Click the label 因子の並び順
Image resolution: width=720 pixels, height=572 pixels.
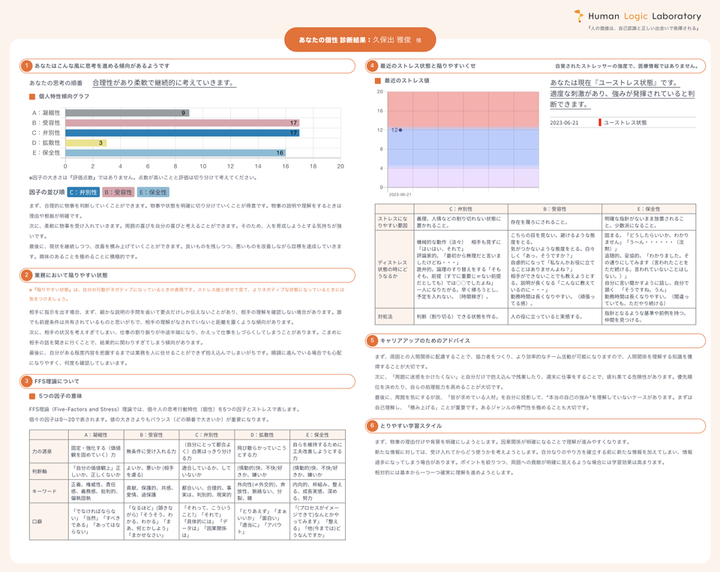pos(47,192)
